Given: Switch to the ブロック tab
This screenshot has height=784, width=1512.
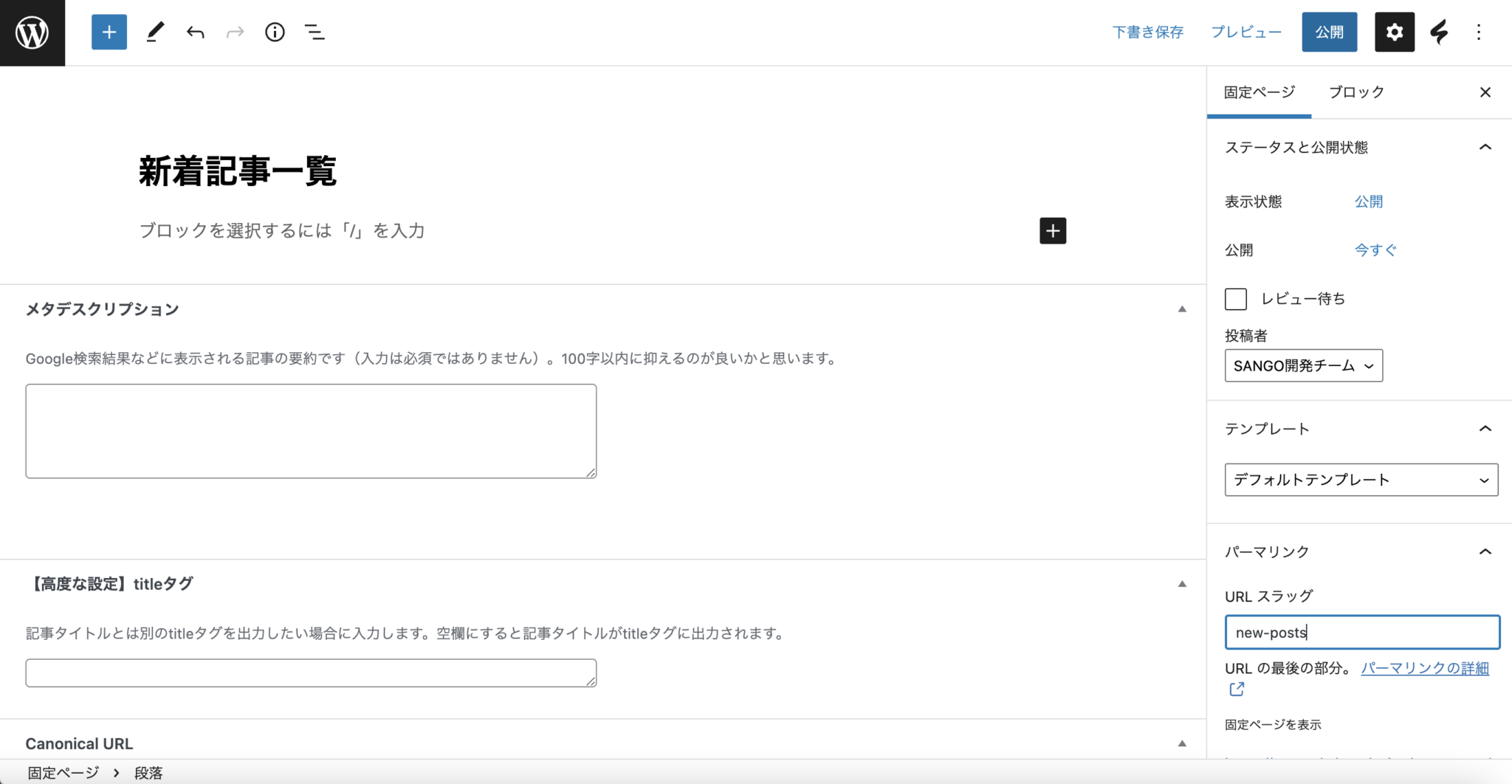Looking at the screenshot, I should pyautogui.click(x=1356, y=92).
